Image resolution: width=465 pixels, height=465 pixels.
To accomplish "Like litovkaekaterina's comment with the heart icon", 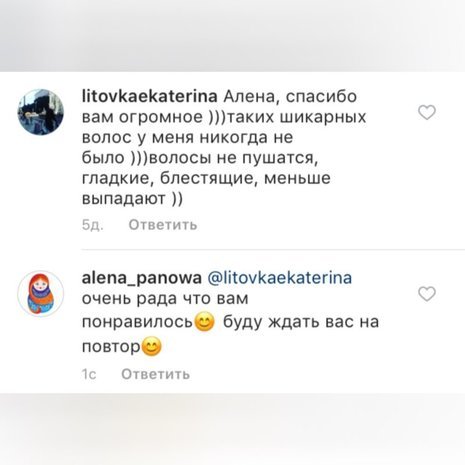I will click(427, 113).
